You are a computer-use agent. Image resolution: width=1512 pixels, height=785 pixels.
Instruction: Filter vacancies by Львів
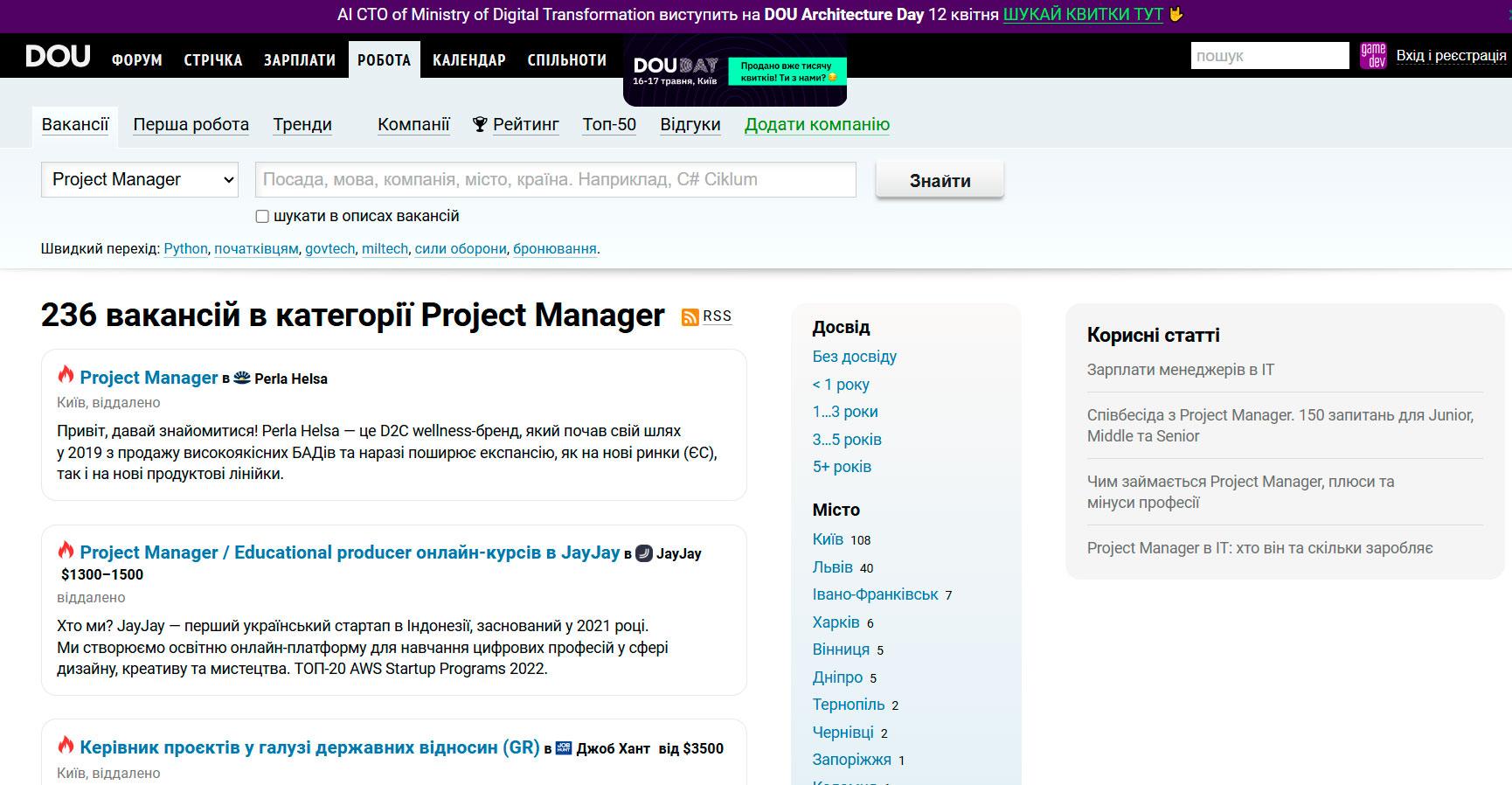point(832,567)
